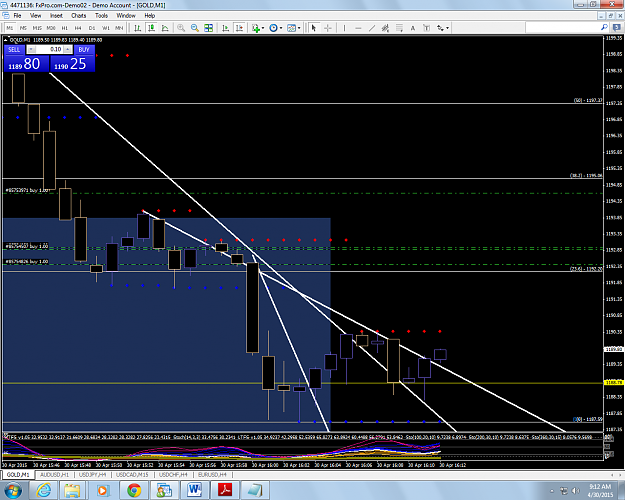
Task: Click the SELL one-click trading button
Action: 14,49
